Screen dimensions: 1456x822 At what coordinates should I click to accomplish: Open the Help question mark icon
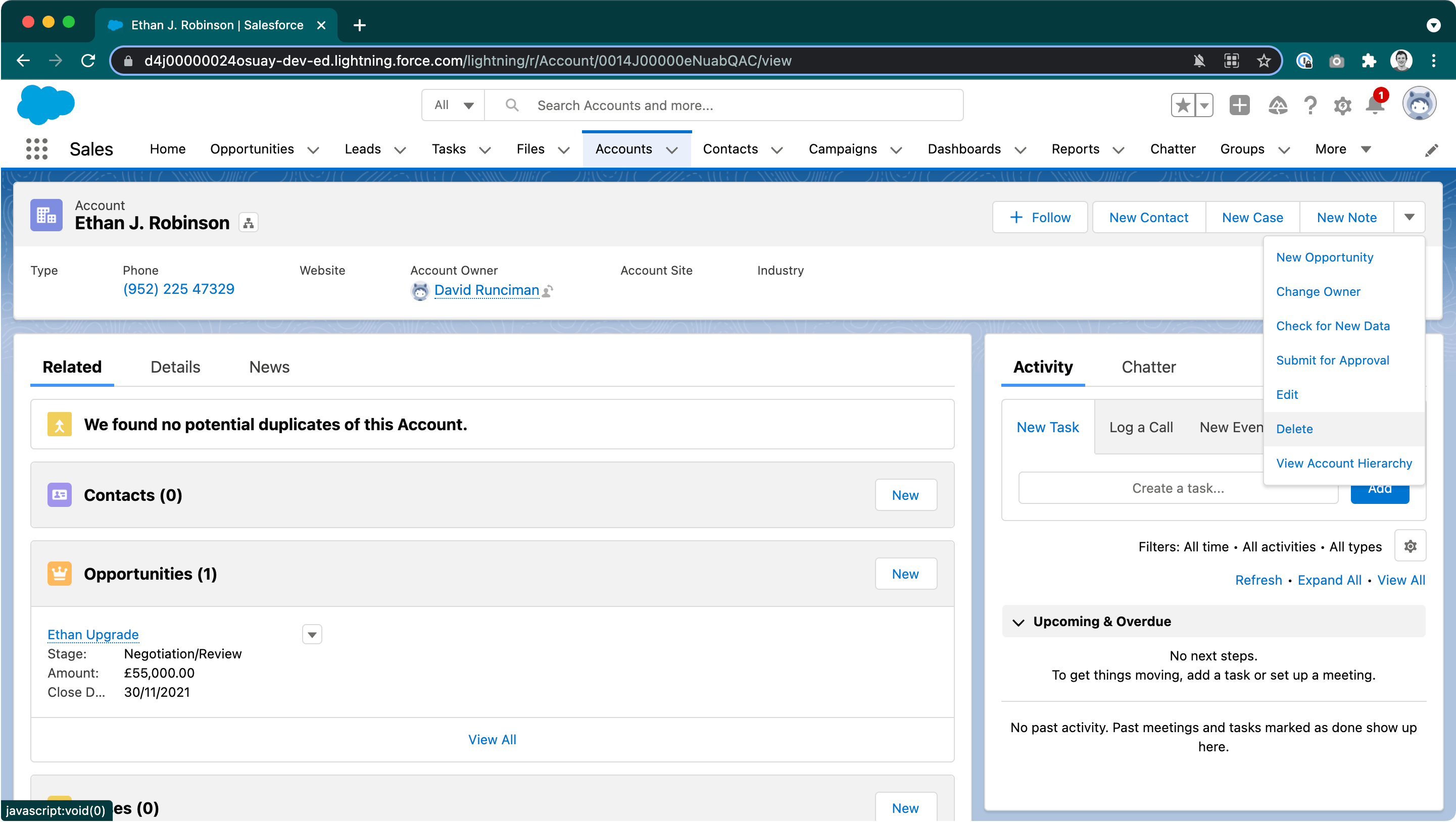pyautogui.click(x=1310, y=106)
